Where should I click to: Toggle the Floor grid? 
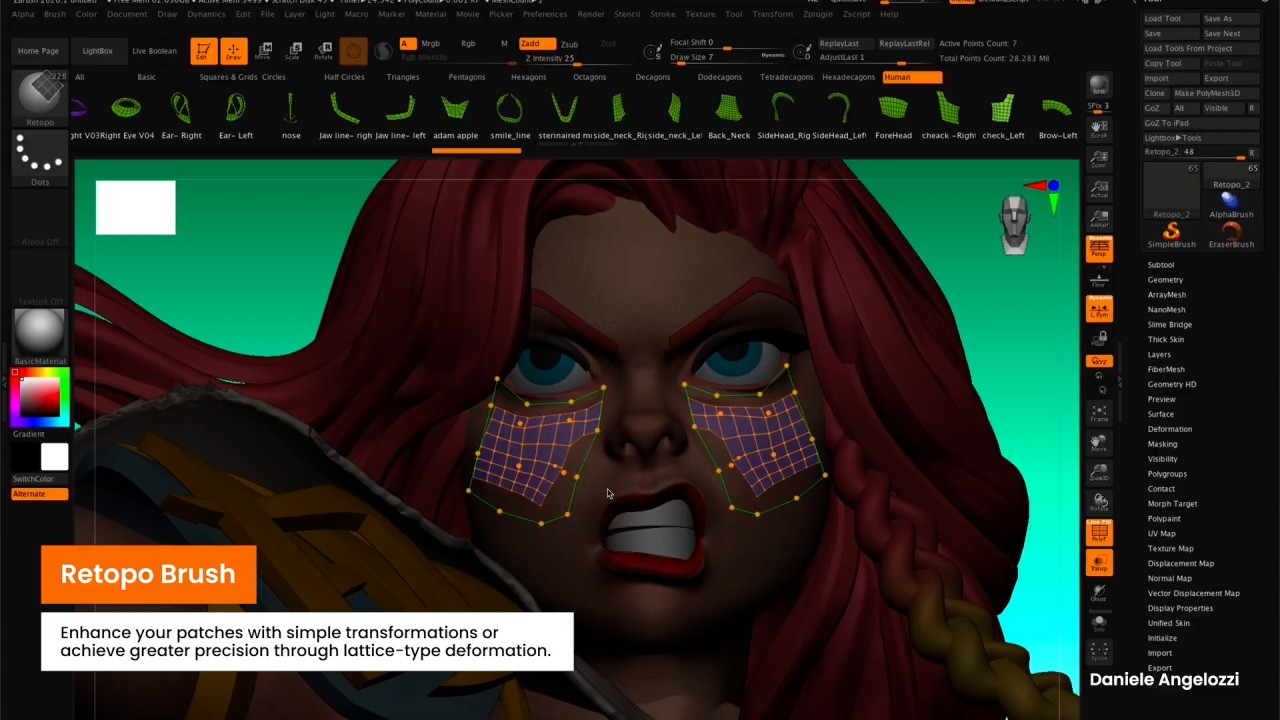(x=1099, y=278)
